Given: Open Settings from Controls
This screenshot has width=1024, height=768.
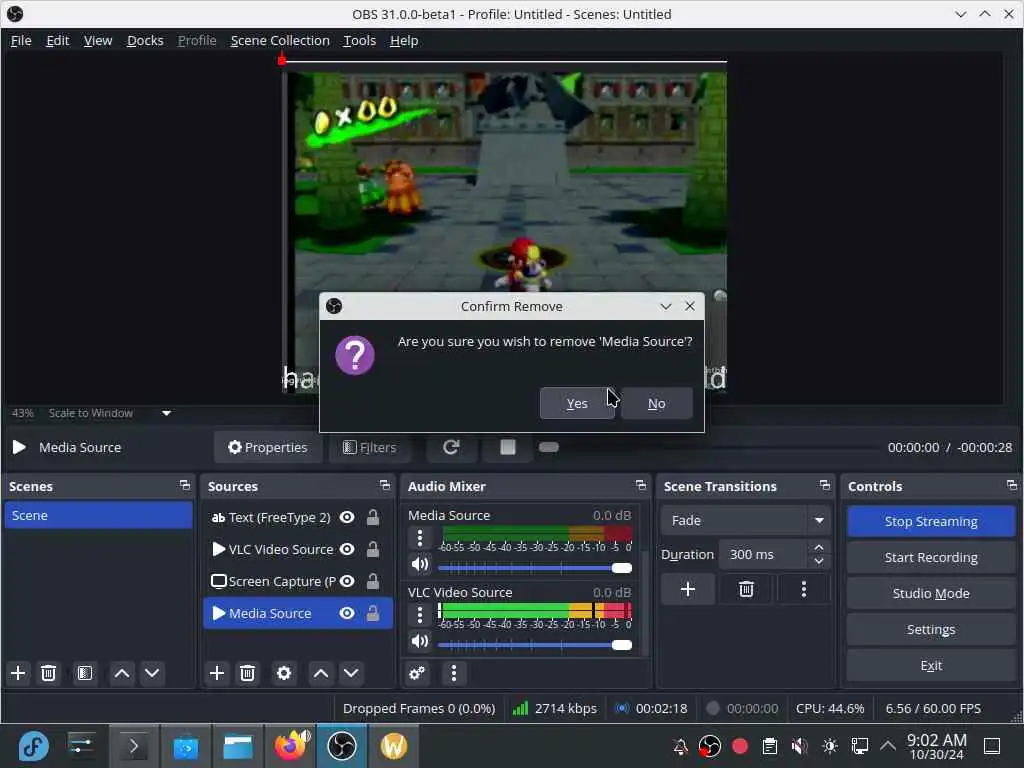Looking at the screenshot, I should click(x=931, y=629).
